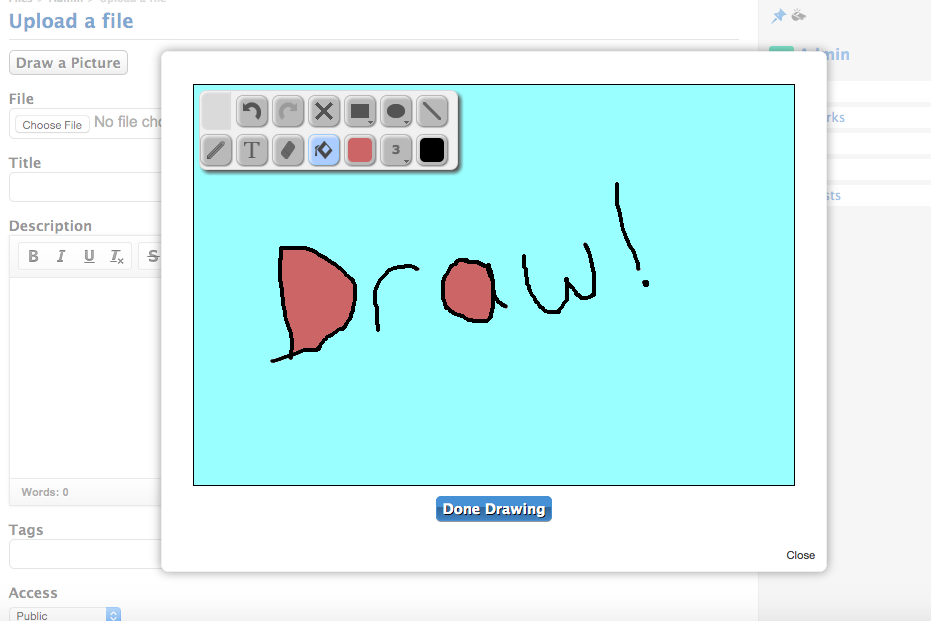The image size is (931, 621).
Task: Focus the Title input field
Action: pos(85,187)
